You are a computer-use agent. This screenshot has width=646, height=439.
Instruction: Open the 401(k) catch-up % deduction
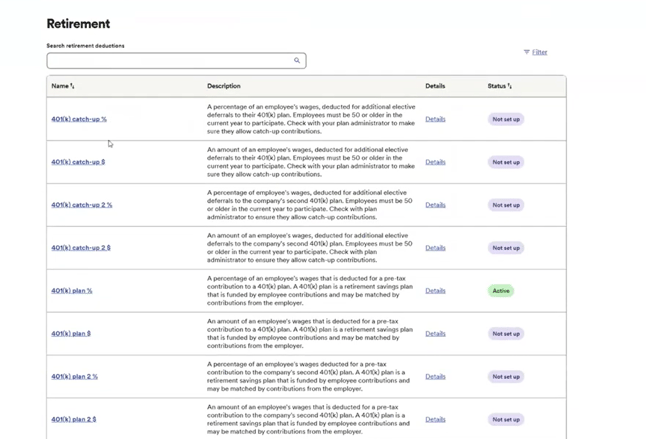[79, 119]
